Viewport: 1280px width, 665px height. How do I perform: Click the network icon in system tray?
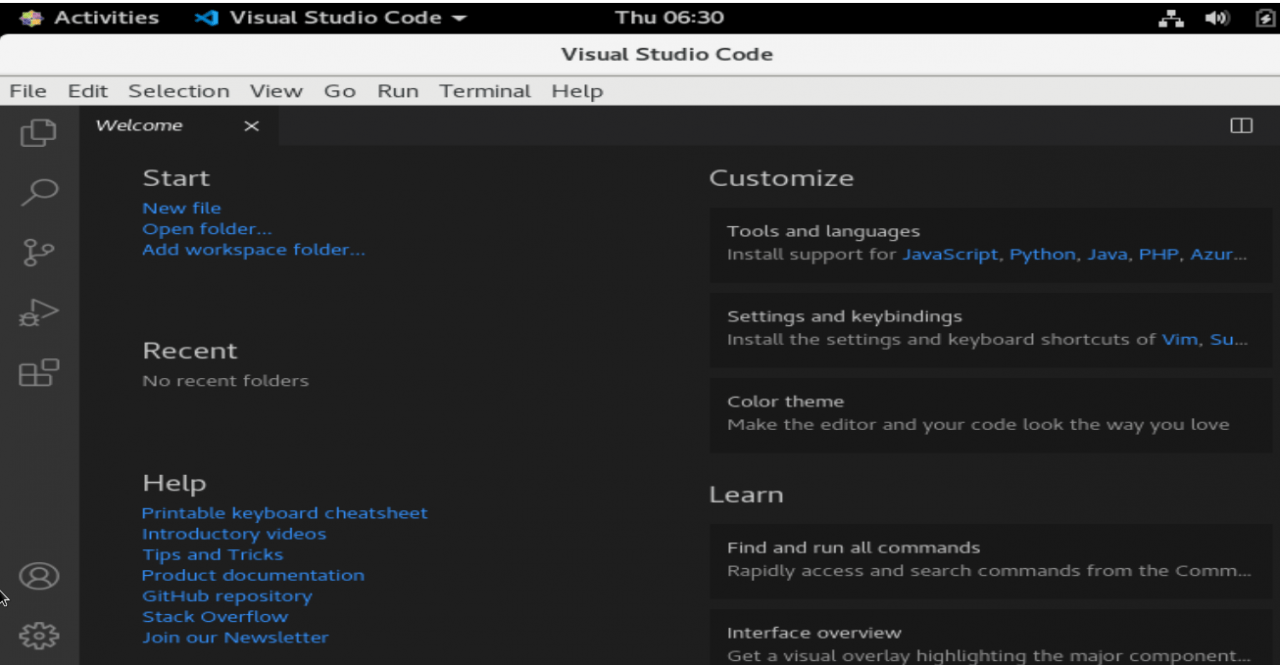tap(1171, 18)
